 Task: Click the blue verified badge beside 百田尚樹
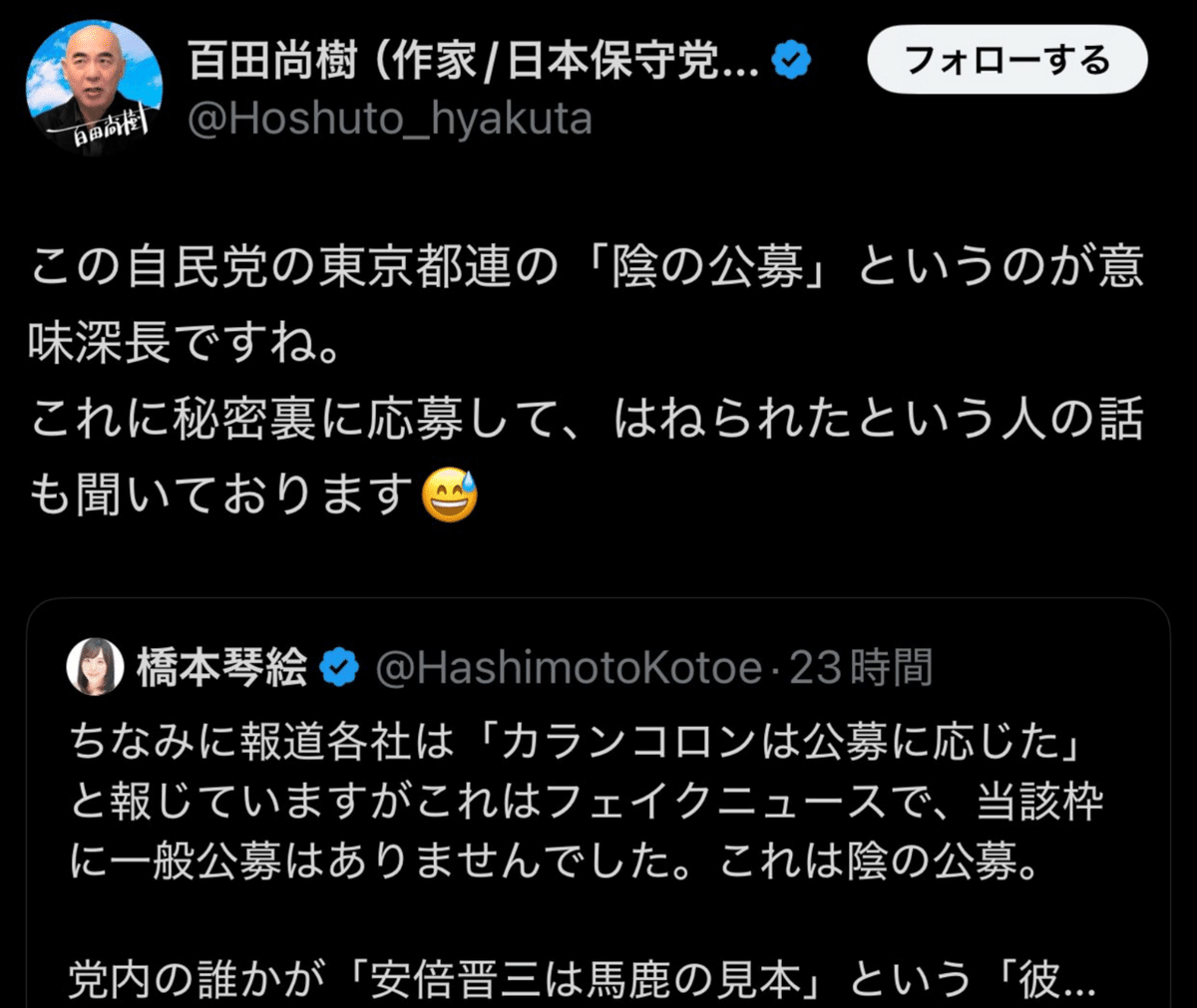click(x=791, y=63)
